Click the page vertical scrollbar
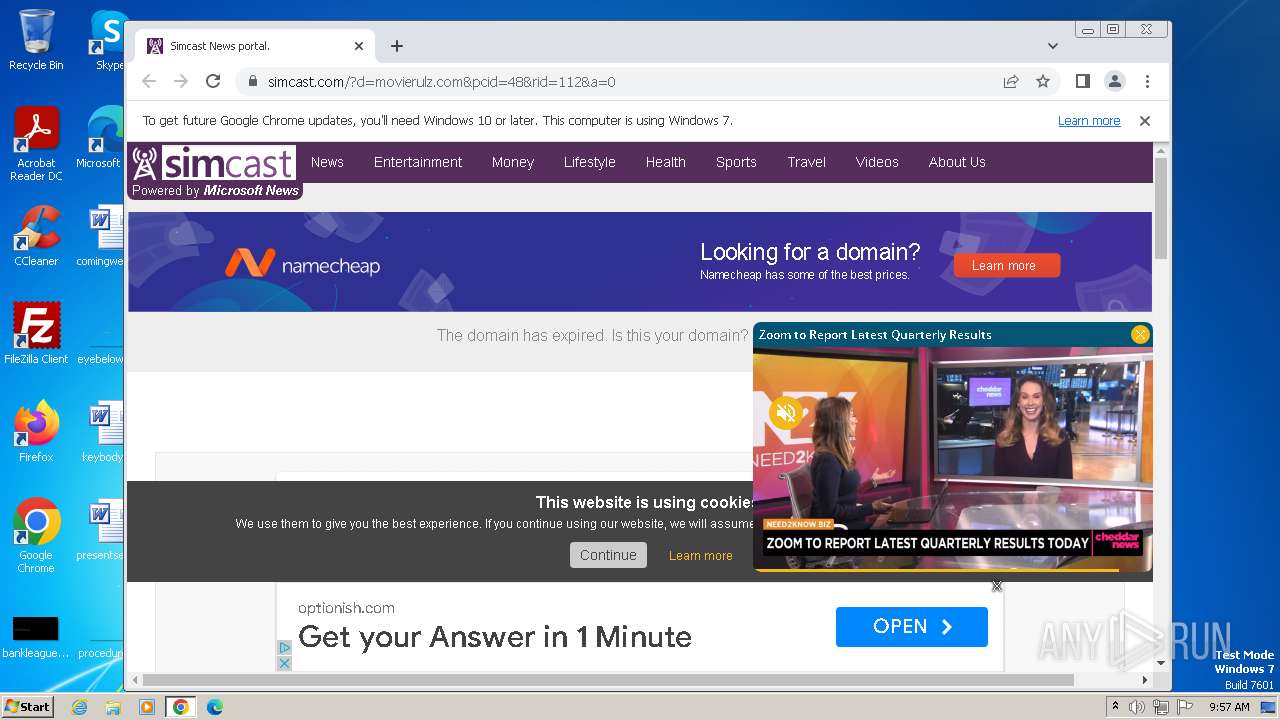The width and height of the screenshot is (1280, 720). coord(1161,207)
